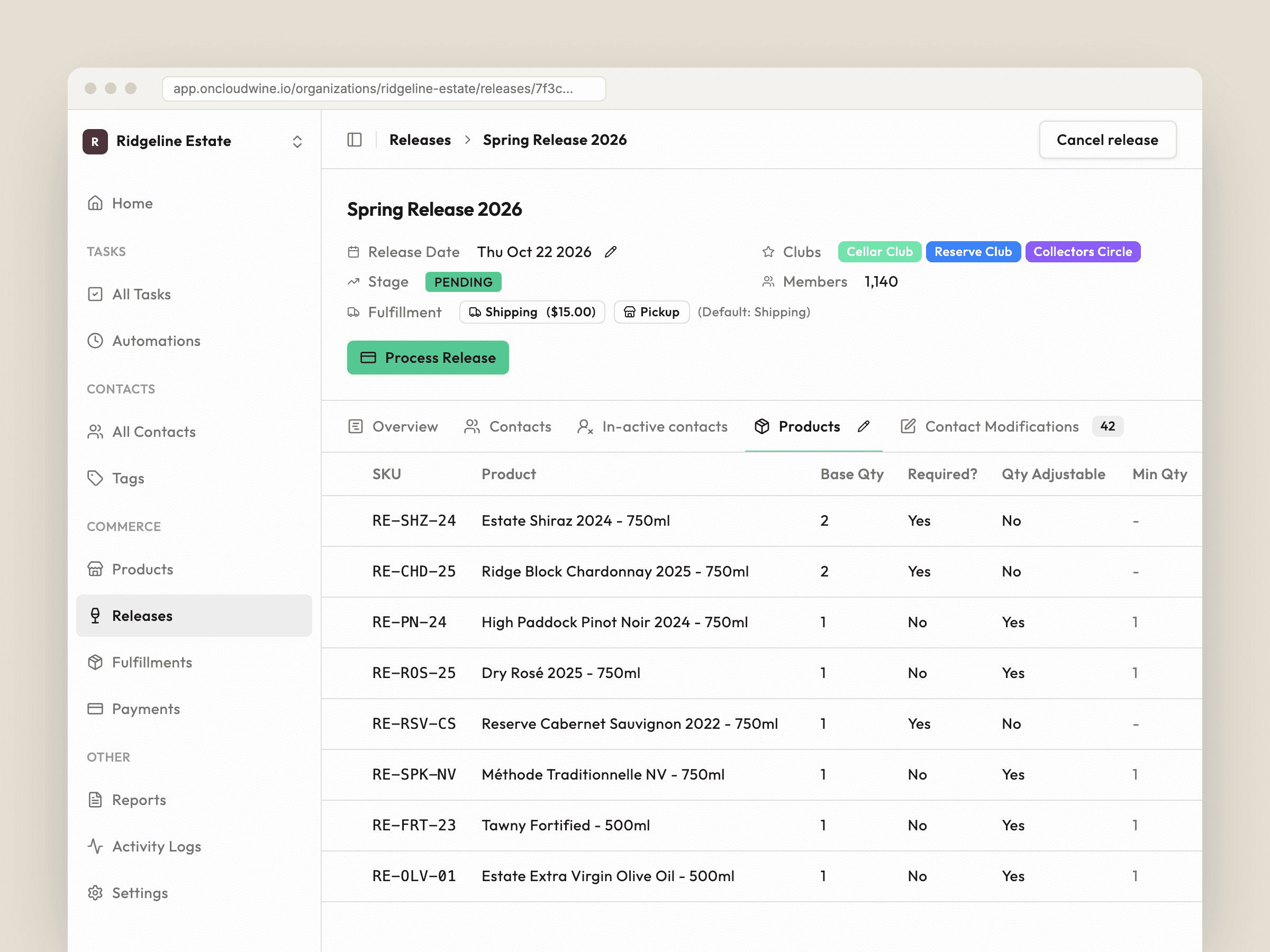Click SKU cell RE-SHZ-24
The width and height of the screenshot is (1270, 952).
pyautogui.click(x=414, y=520)
